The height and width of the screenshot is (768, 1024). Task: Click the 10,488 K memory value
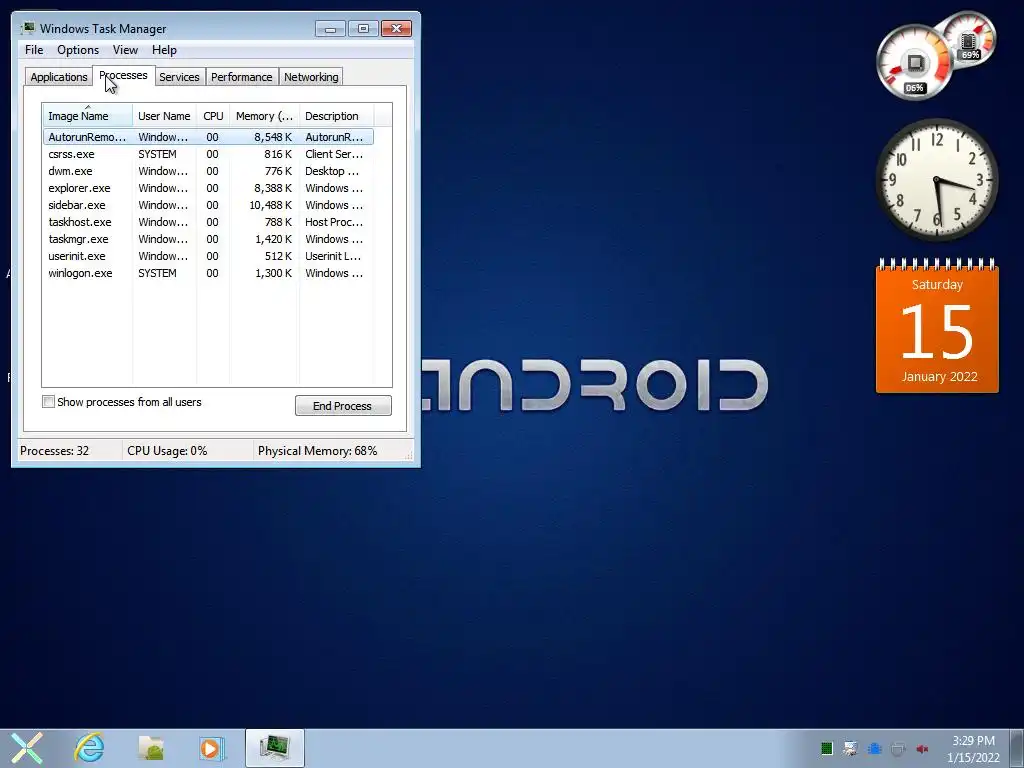[x=270, y=205]
